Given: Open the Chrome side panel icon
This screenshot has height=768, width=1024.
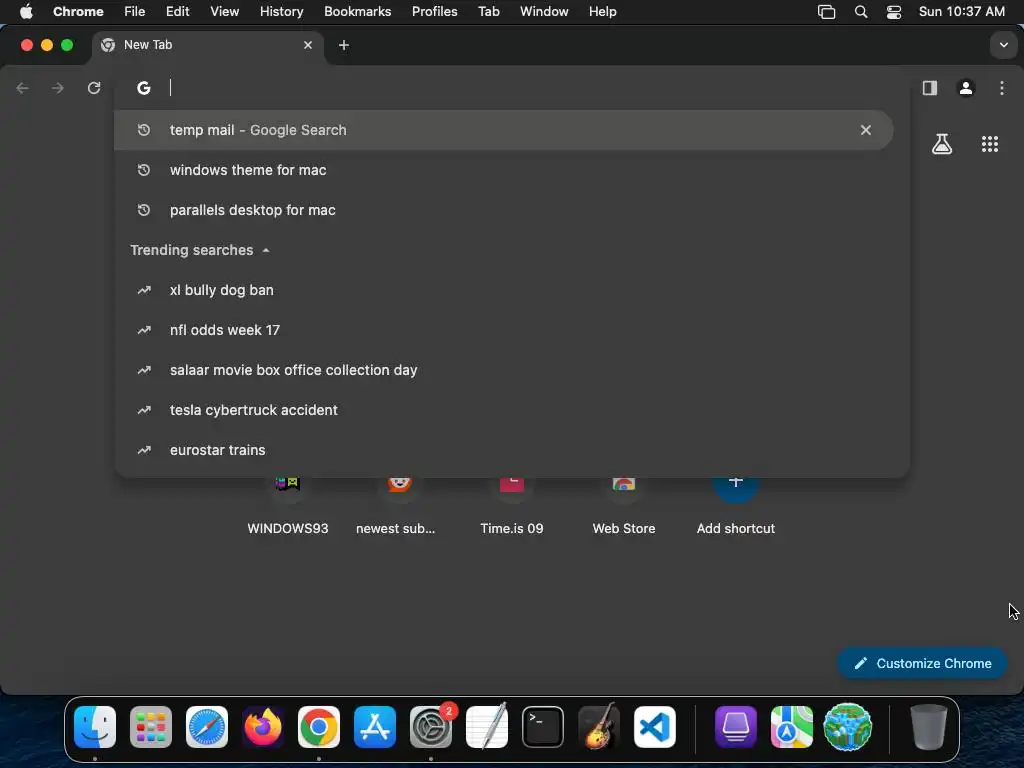Looking at the screenshot, I should [929, 88].
